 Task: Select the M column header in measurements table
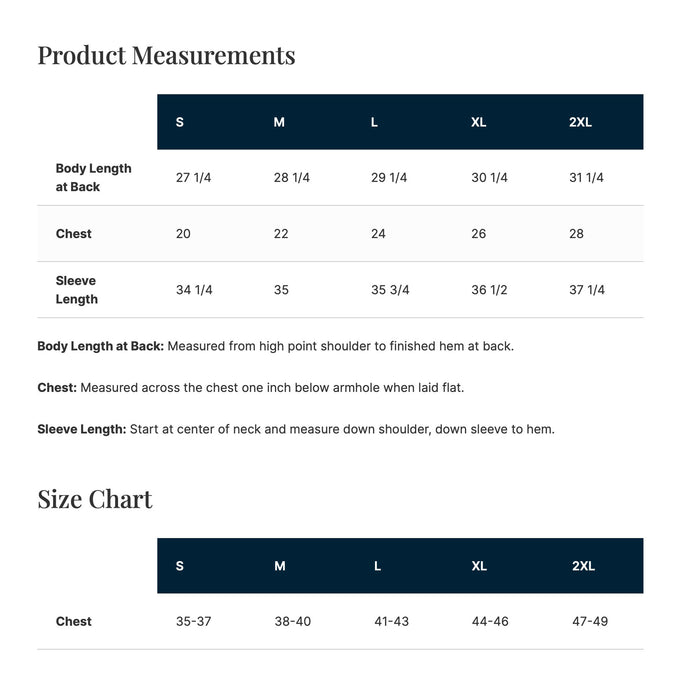click(x=279, y=122)
